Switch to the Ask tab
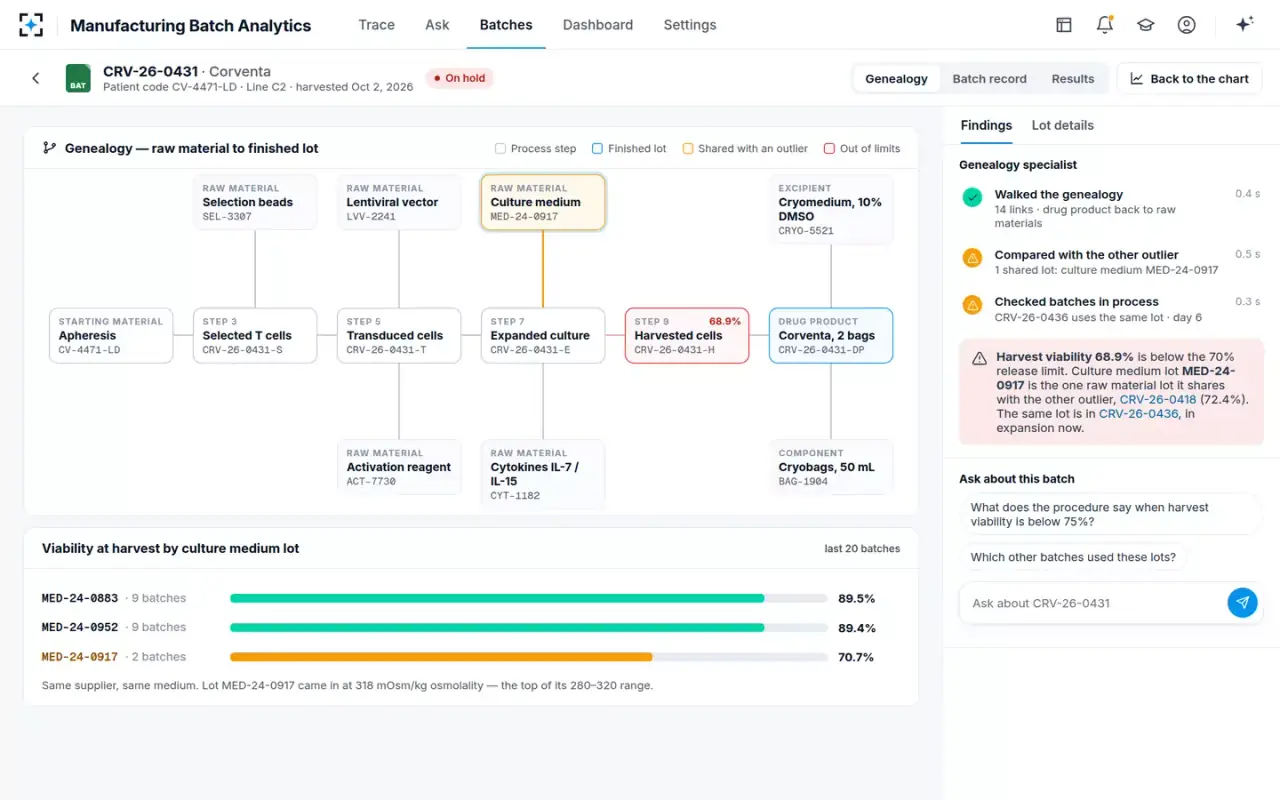Viewport: 1280px width, 800px height. point(437,25)
